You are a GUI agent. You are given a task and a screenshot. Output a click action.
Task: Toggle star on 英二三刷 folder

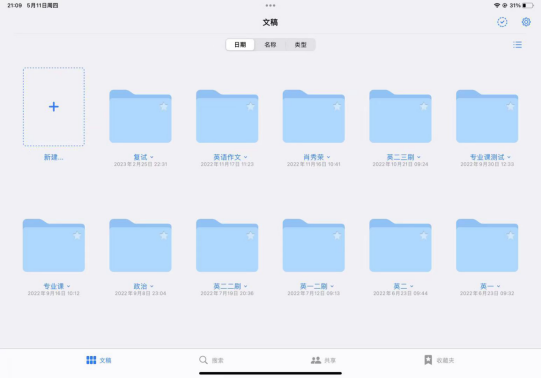(x=424, y=106)
